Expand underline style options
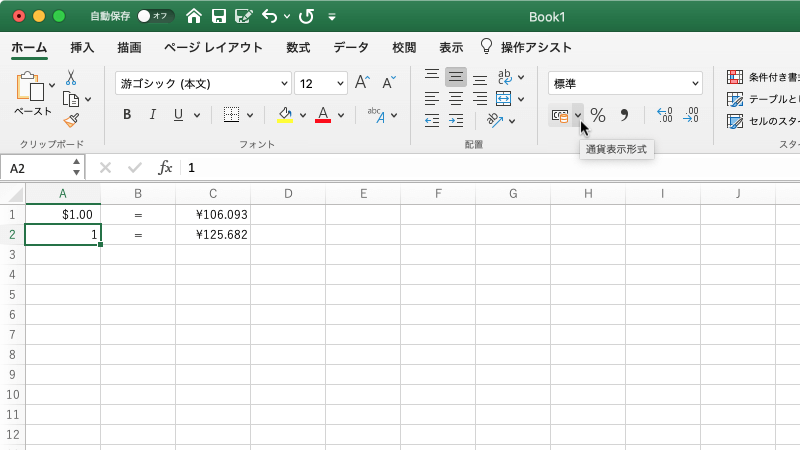The image size is (800, 450). point(197,115)
